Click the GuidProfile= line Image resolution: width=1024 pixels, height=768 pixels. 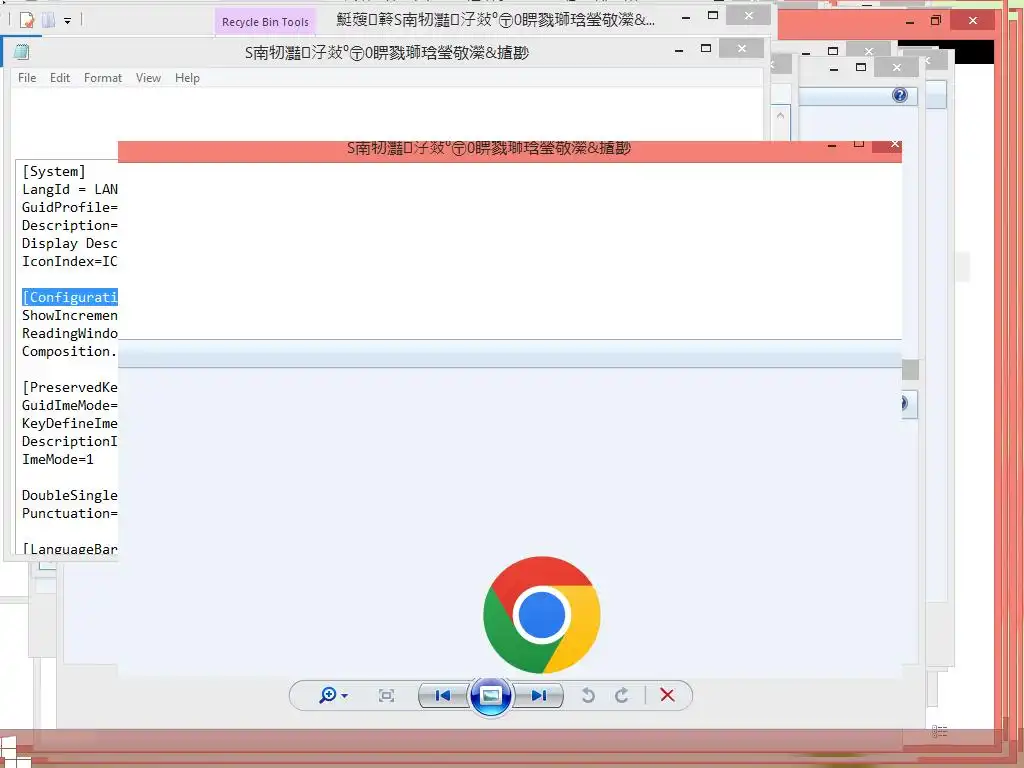click(x=70, y=207)
